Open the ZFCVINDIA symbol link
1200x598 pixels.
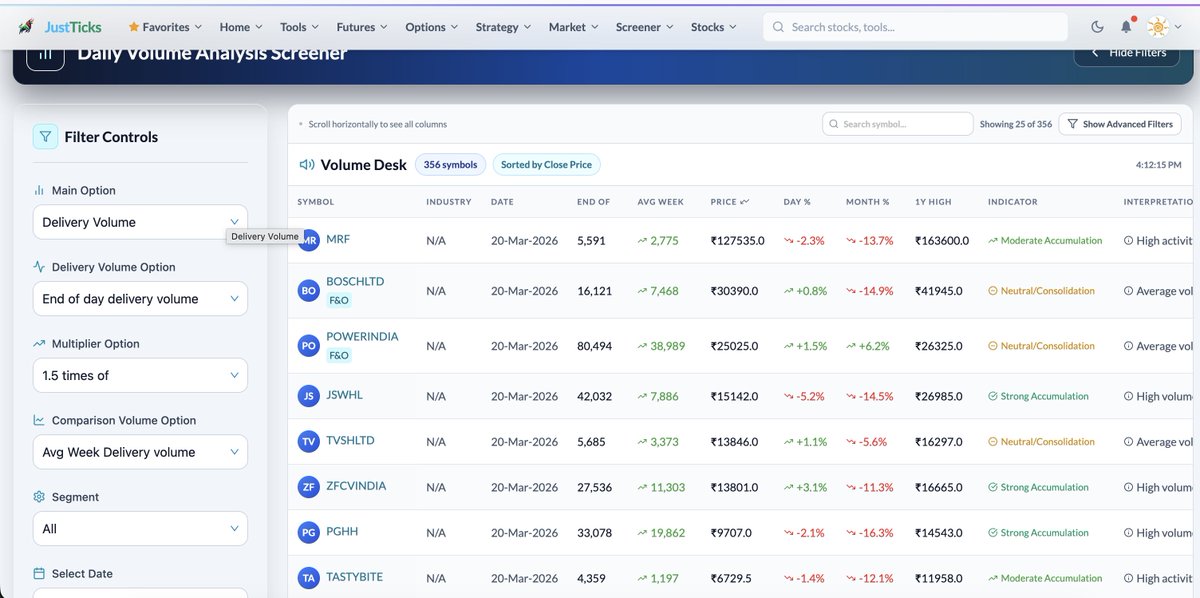pos(356,486)
